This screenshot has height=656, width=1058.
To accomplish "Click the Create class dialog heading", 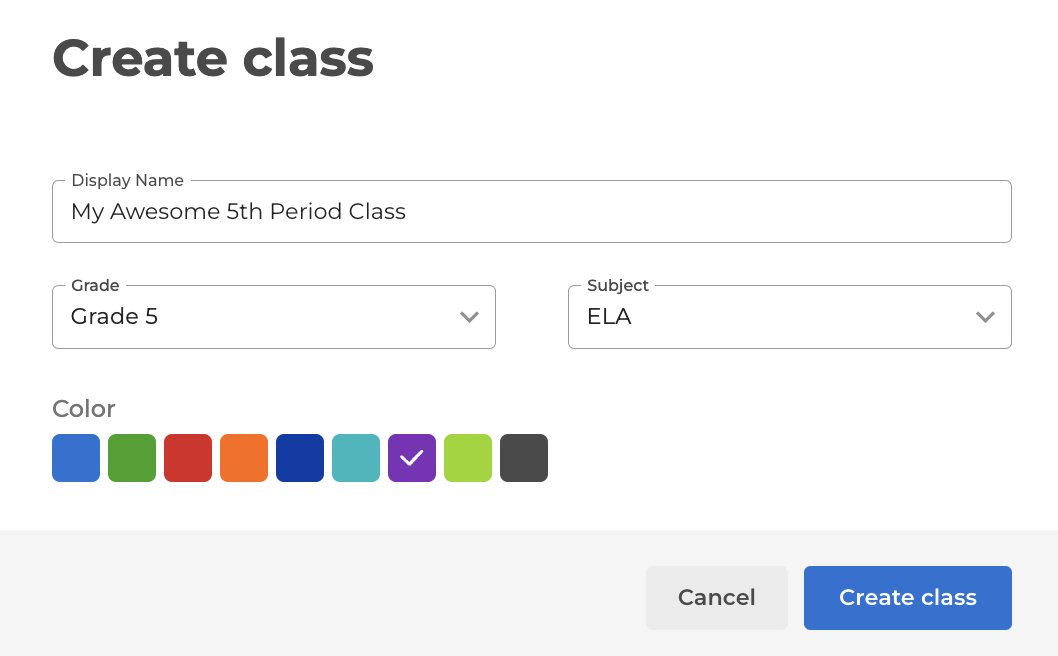I will pos(213,58).
